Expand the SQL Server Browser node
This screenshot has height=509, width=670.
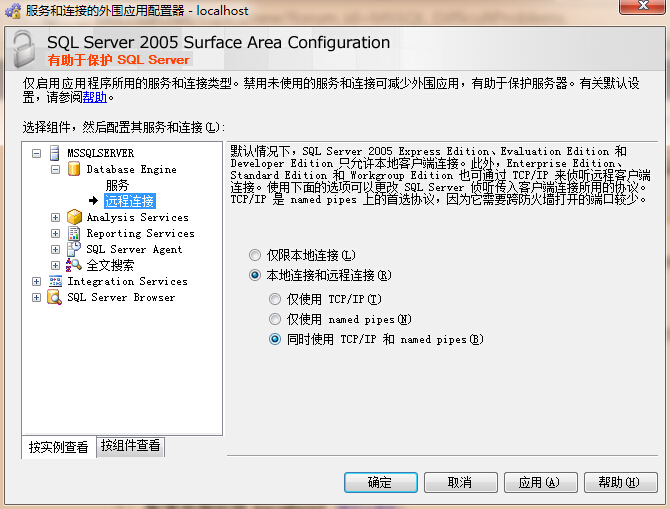37,297
